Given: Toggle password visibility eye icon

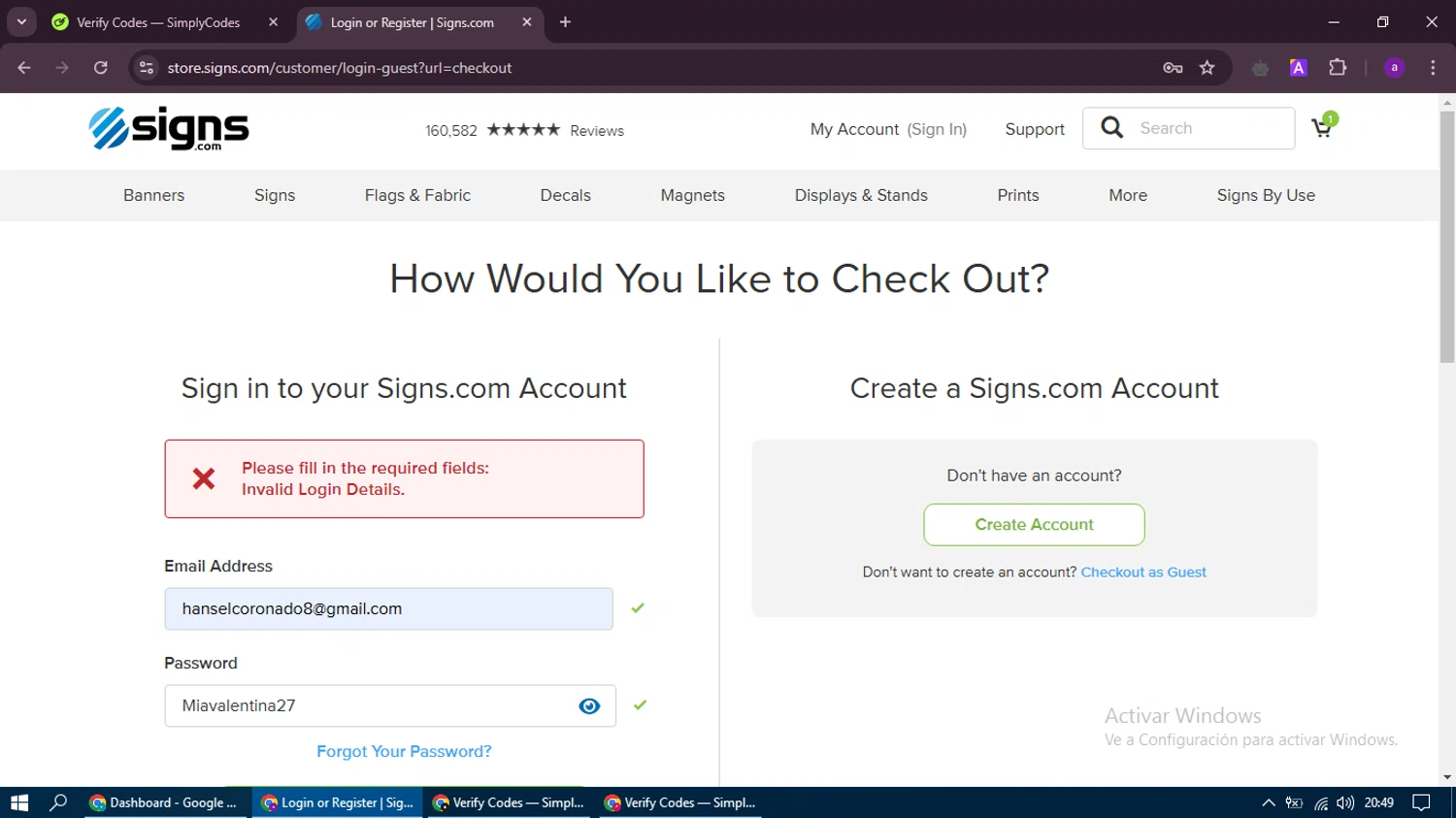Looking at the screenshot, I should point(589,706).
